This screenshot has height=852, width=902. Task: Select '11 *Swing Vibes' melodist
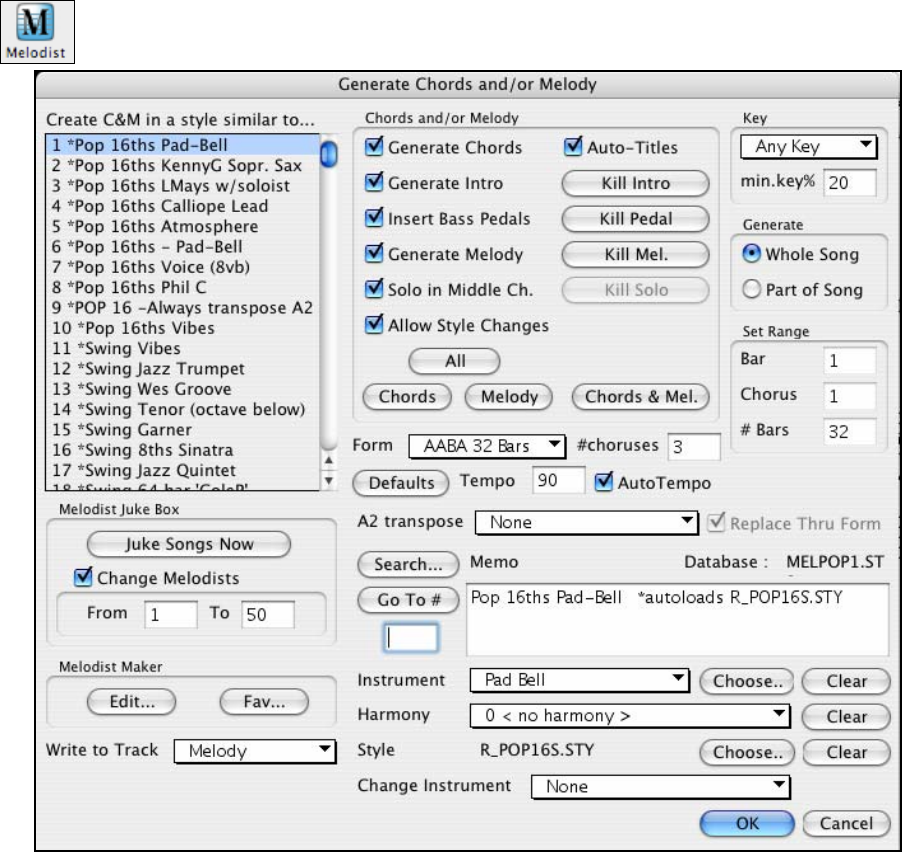(x=182, y=349)
